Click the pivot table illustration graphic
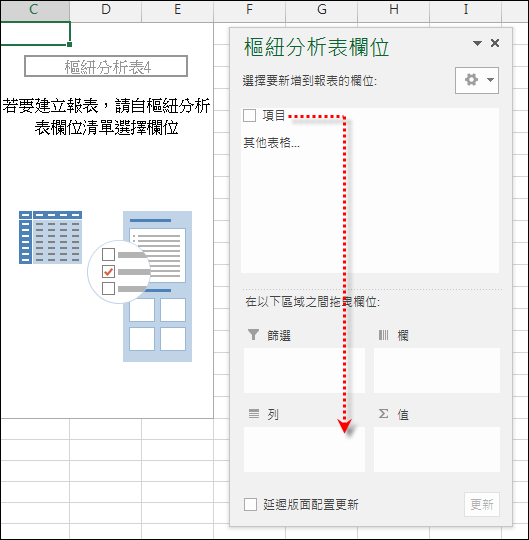529x540 pixels. coord(105,286)
